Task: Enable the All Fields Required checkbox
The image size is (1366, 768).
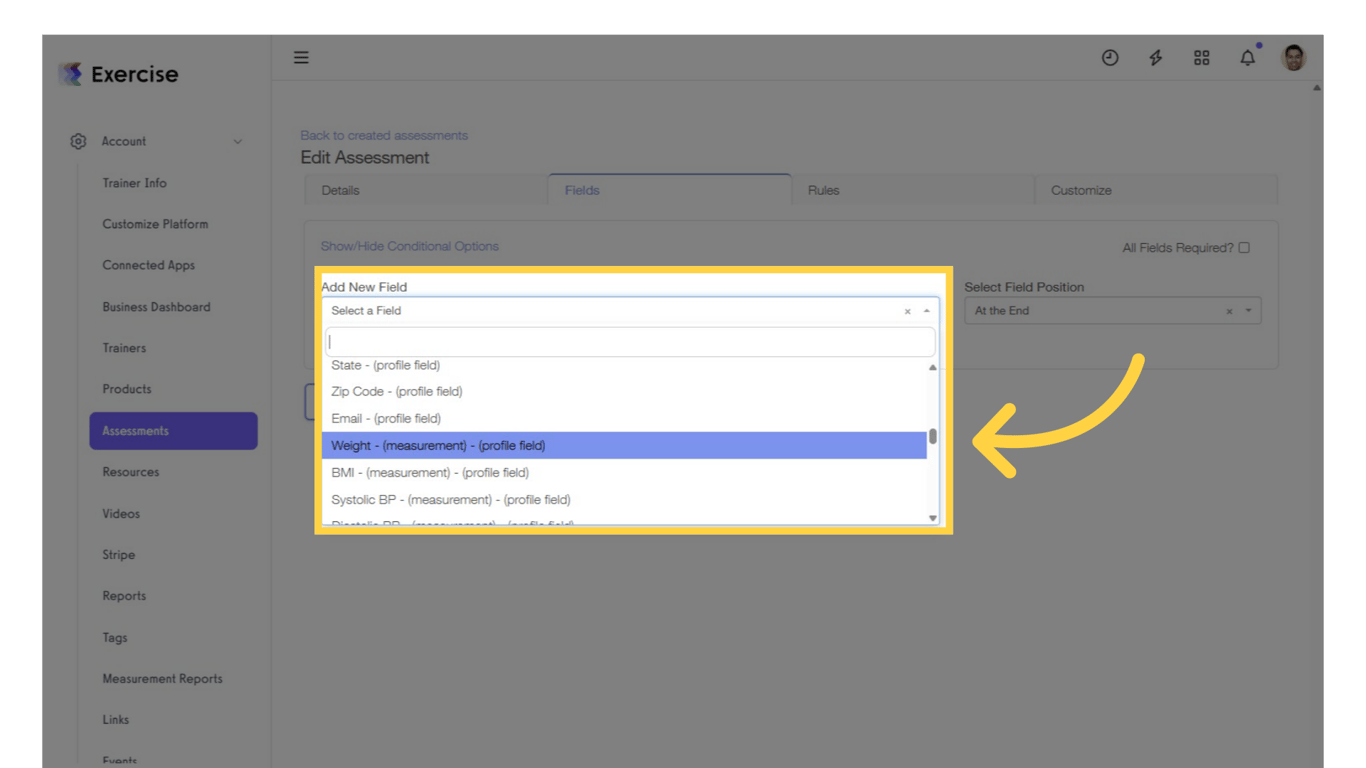Action: [1243, 247]
